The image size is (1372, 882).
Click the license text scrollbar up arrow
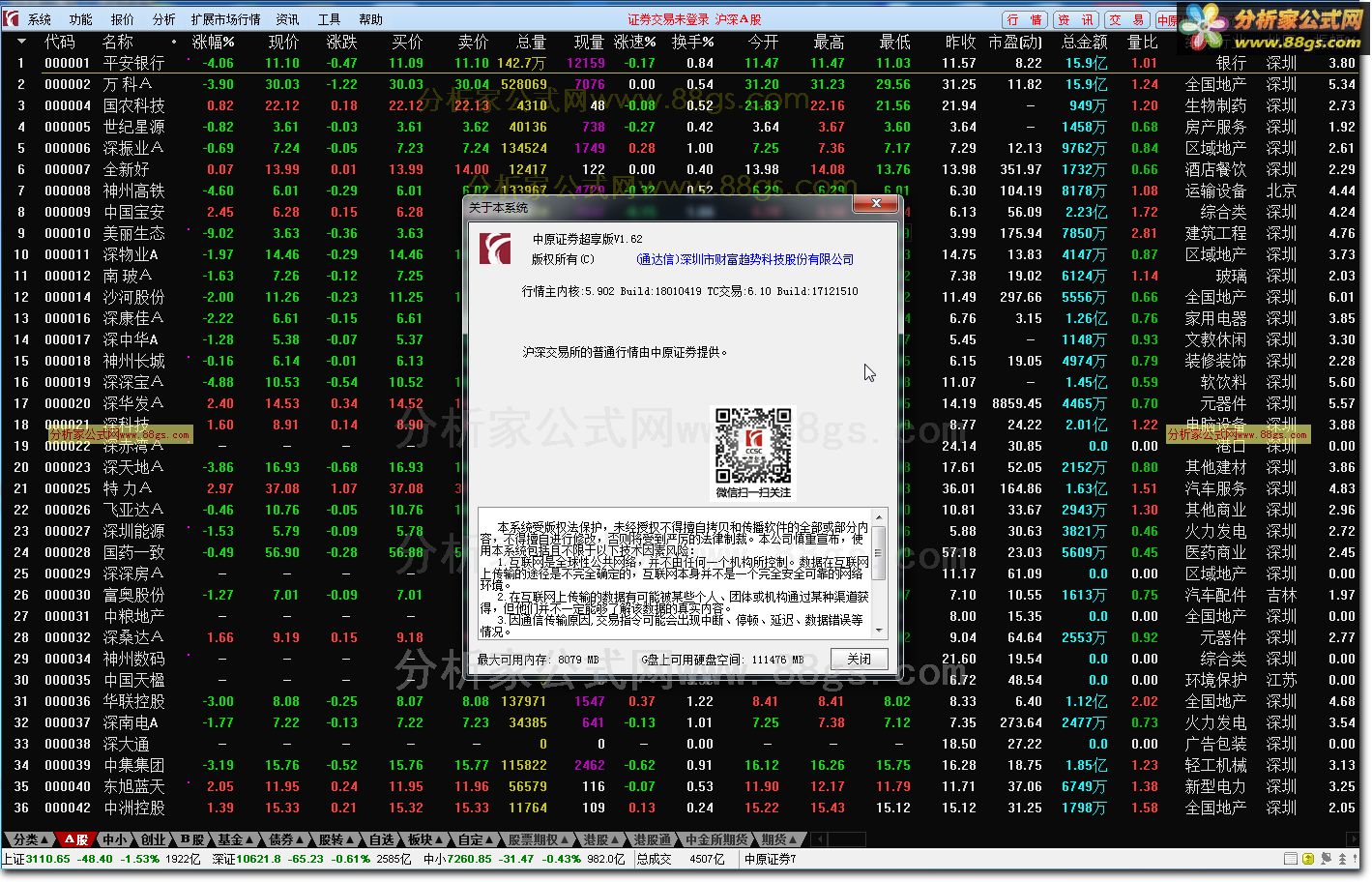879,517
